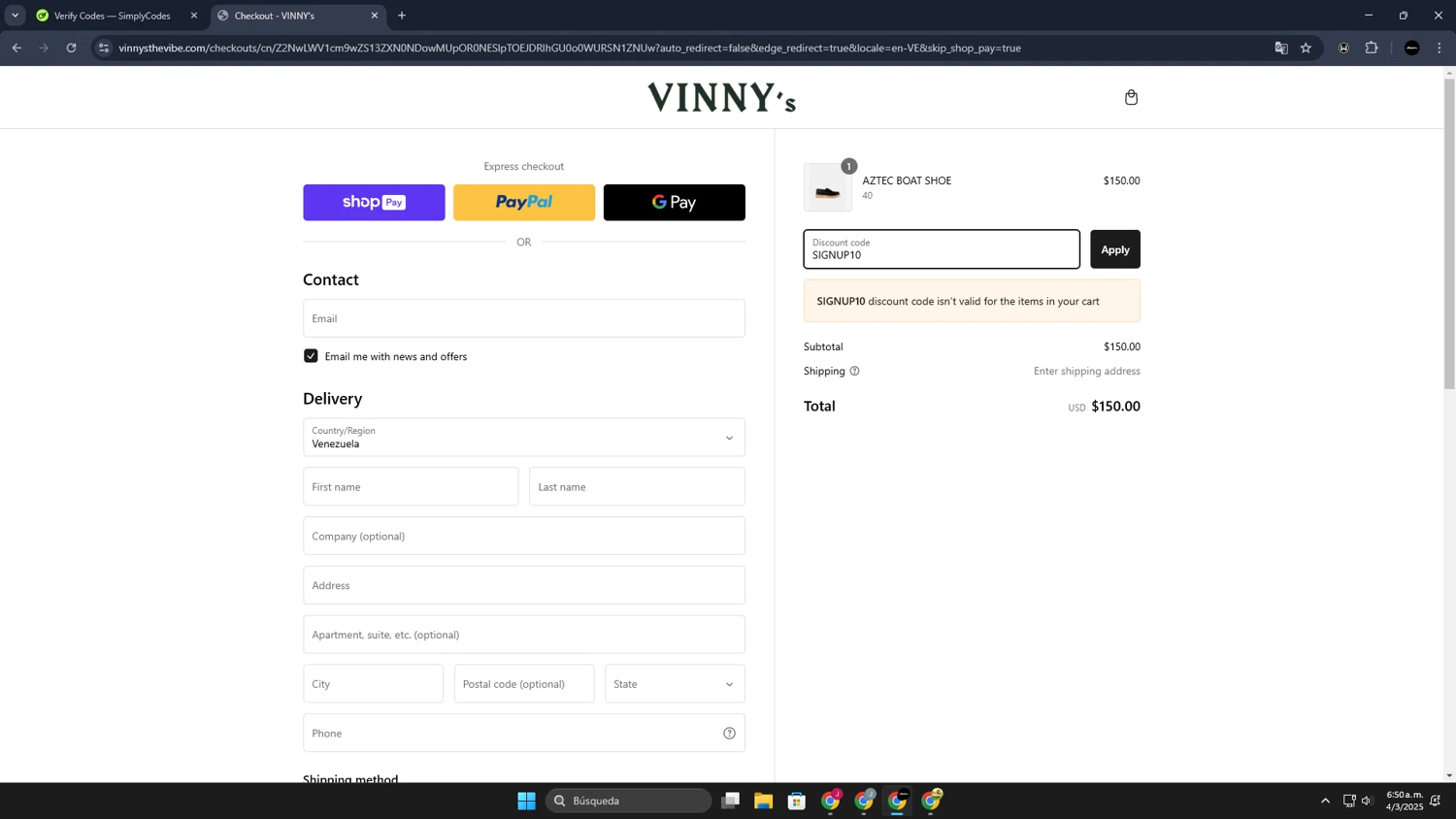Click the AZTEC BOAT SHOE product name
Screen dimensions: 1456x819
click(907, 180)
